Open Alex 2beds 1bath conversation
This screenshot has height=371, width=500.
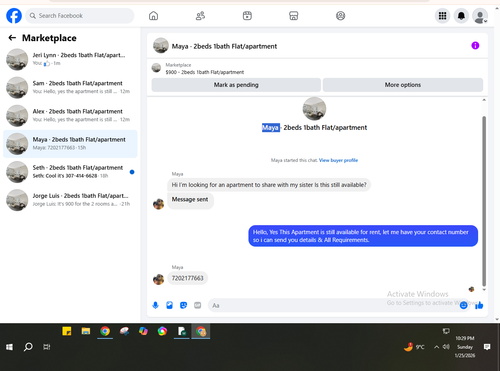coord(70,115)
